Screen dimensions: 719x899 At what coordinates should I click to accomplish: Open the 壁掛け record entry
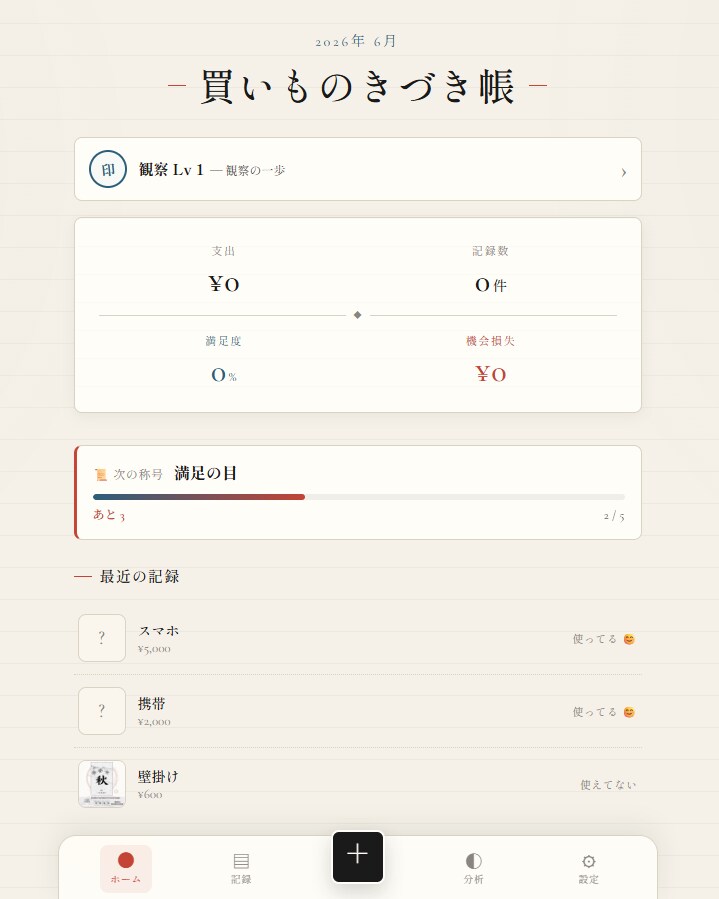(358, 784)
